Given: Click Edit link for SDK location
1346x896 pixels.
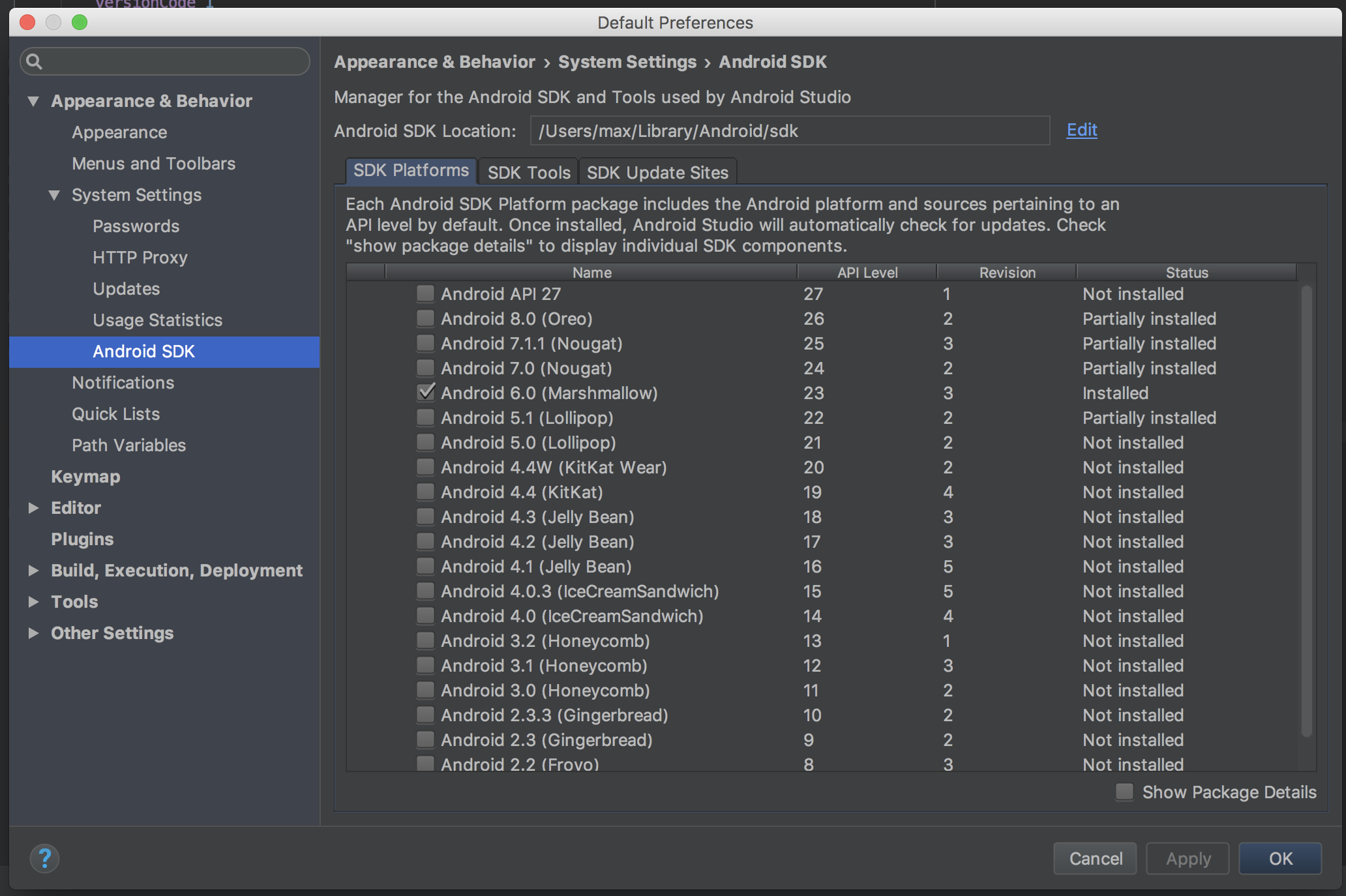Looking at the screenshot, I should [x=1081, y=130].
